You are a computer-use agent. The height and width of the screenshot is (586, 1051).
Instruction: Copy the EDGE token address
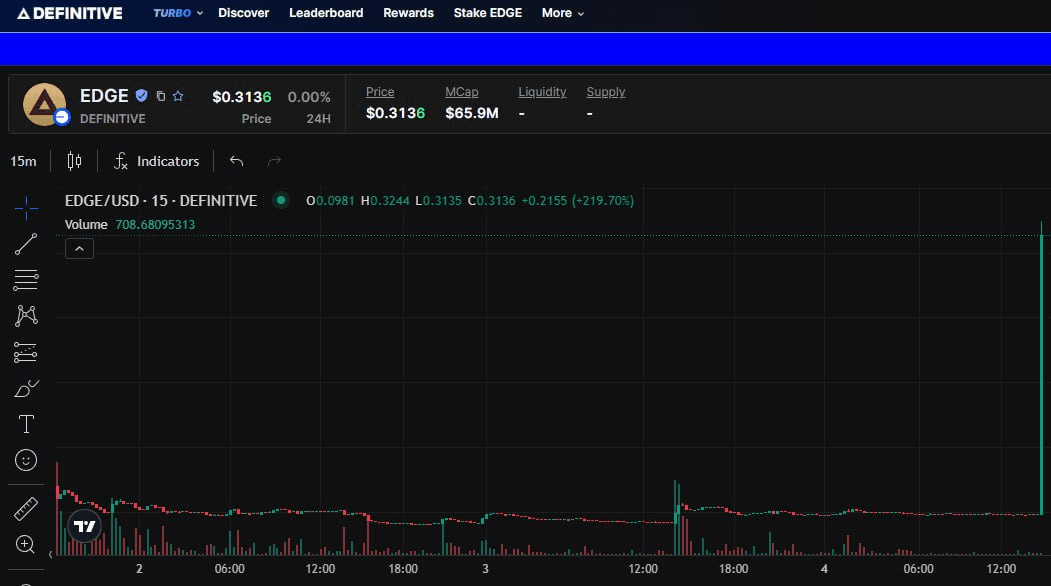coord(160,96)
